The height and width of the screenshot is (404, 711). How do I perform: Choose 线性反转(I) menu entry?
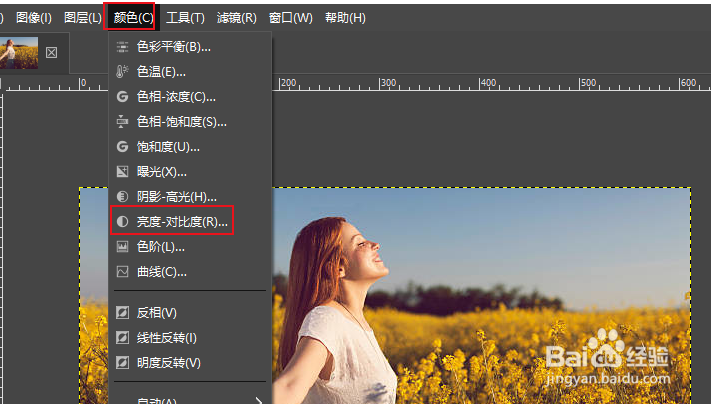(x=190, y=337)
